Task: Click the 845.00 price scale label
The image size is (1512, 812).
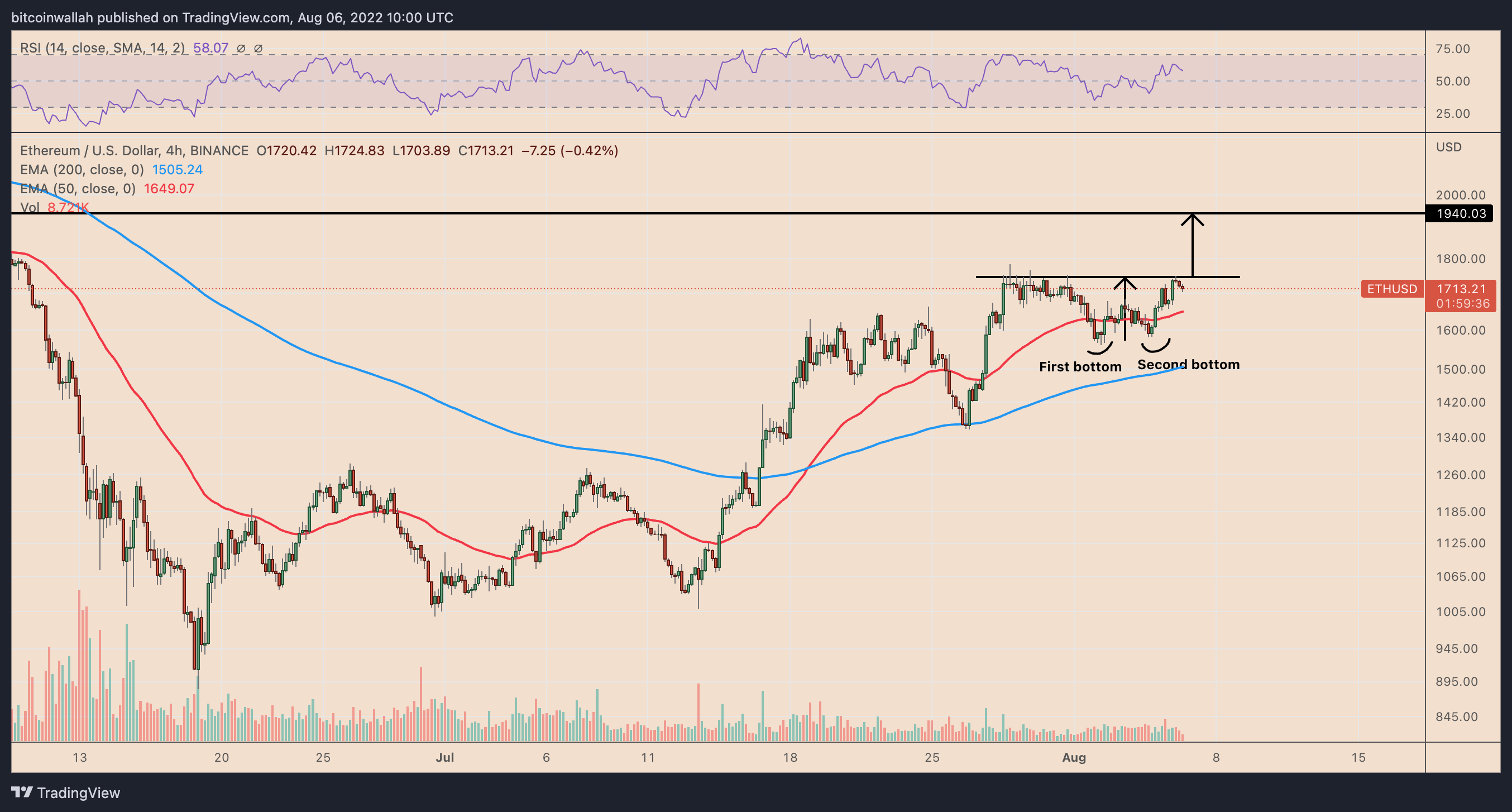Action: pyautogui.click(x=1457, y=718)
